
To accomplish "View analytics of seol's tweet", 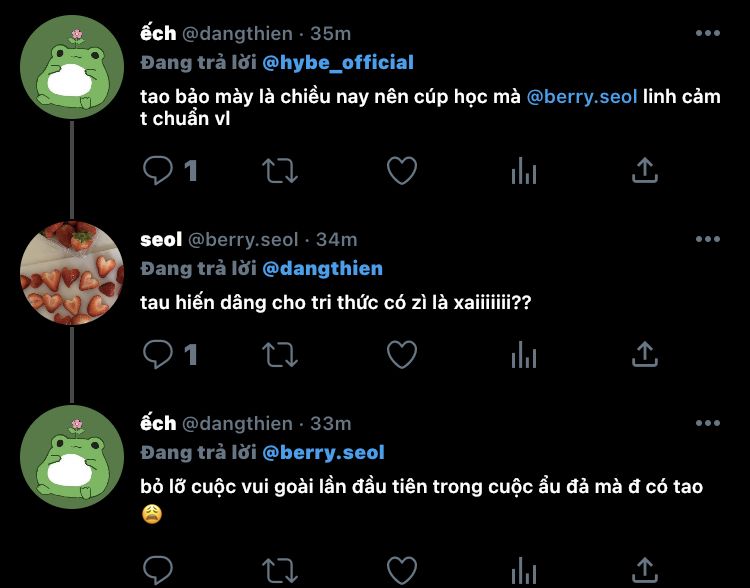I will (523, 354).
